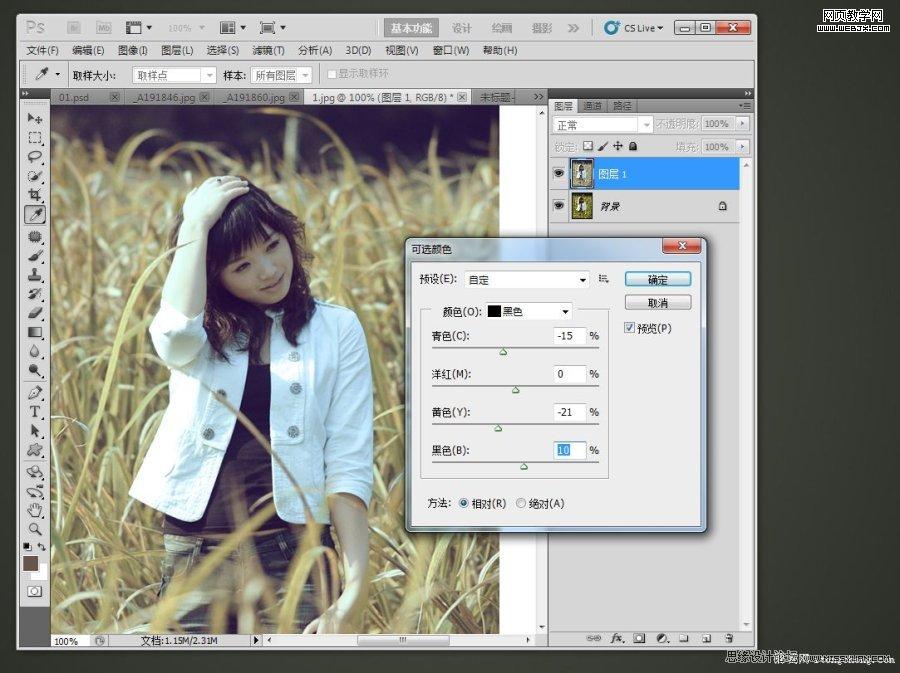The height and width of the screenshot is (673, 900).
Task: Open the 窗口(W) menu
Action: pyautogui.click(x=451, y=50)
